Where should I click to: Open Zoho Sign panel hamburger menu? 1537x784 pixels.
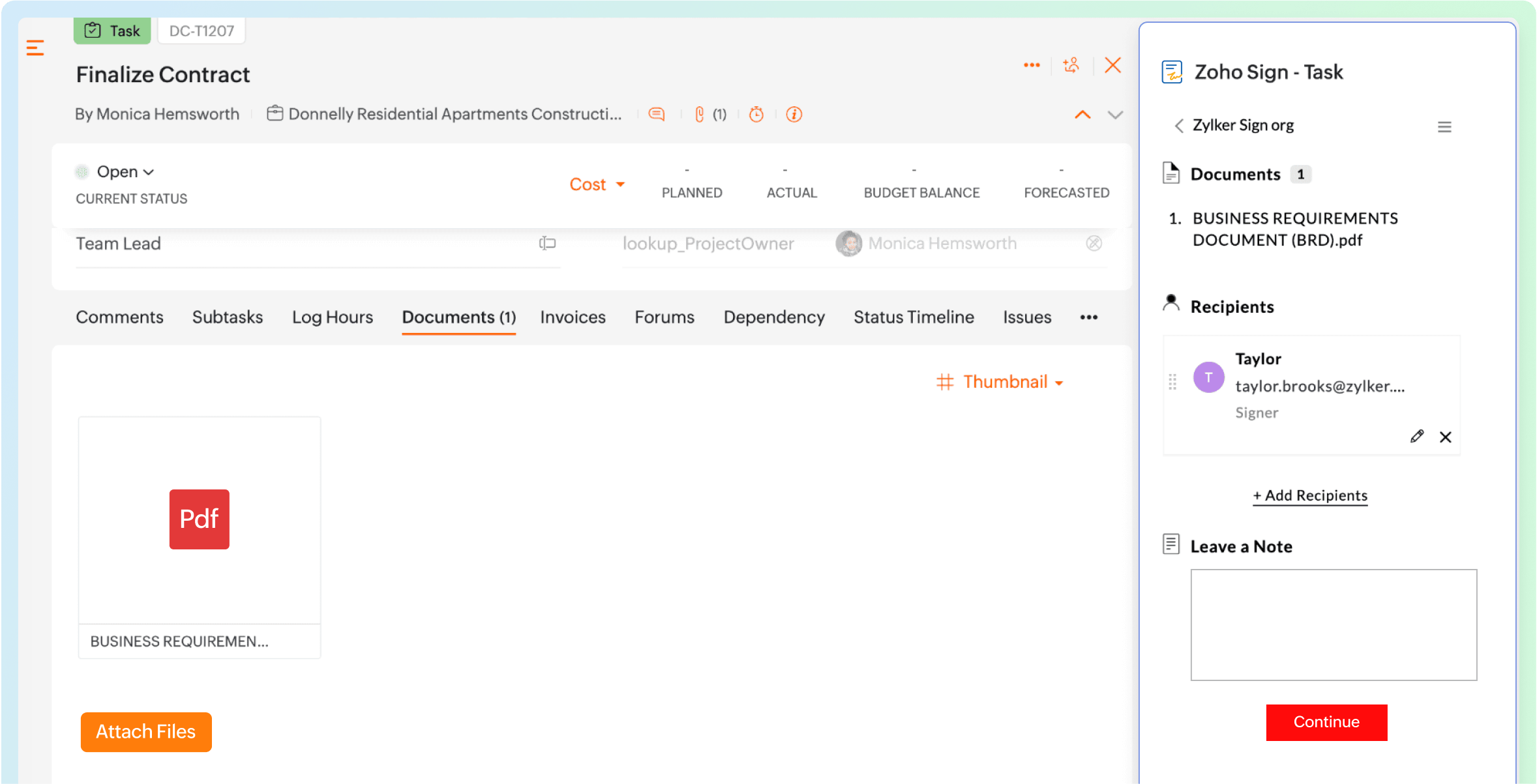tap(1444, 127)
